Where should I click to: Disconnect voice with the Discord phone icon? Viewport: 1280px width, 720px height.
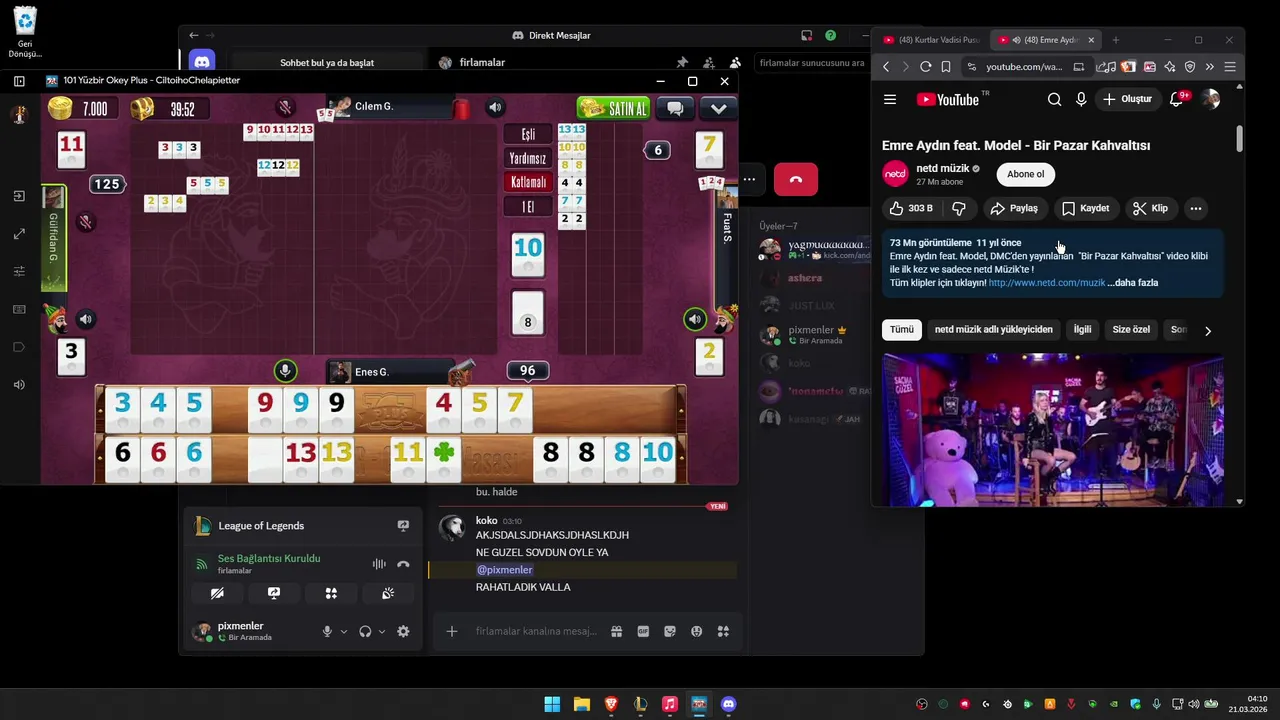click(403, 564)
